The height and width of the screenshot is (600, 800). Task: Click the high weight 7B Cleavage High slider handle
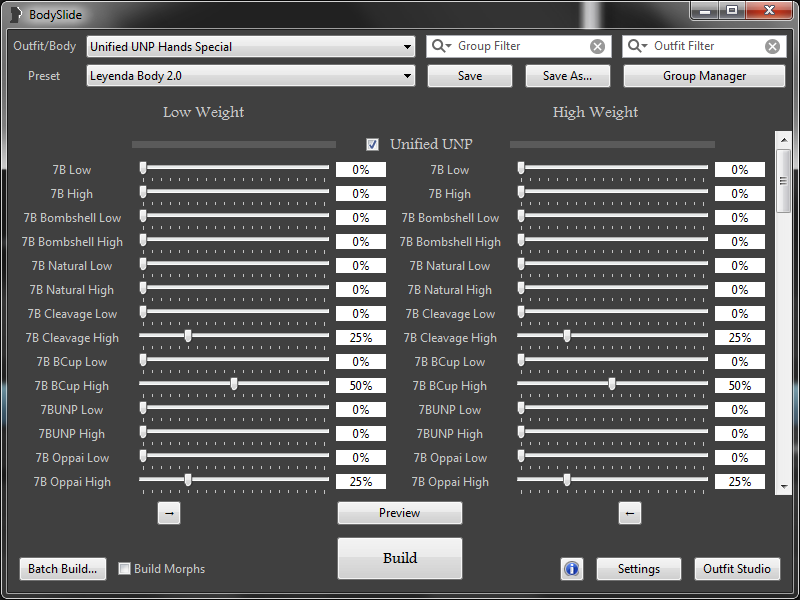[567, 336]
